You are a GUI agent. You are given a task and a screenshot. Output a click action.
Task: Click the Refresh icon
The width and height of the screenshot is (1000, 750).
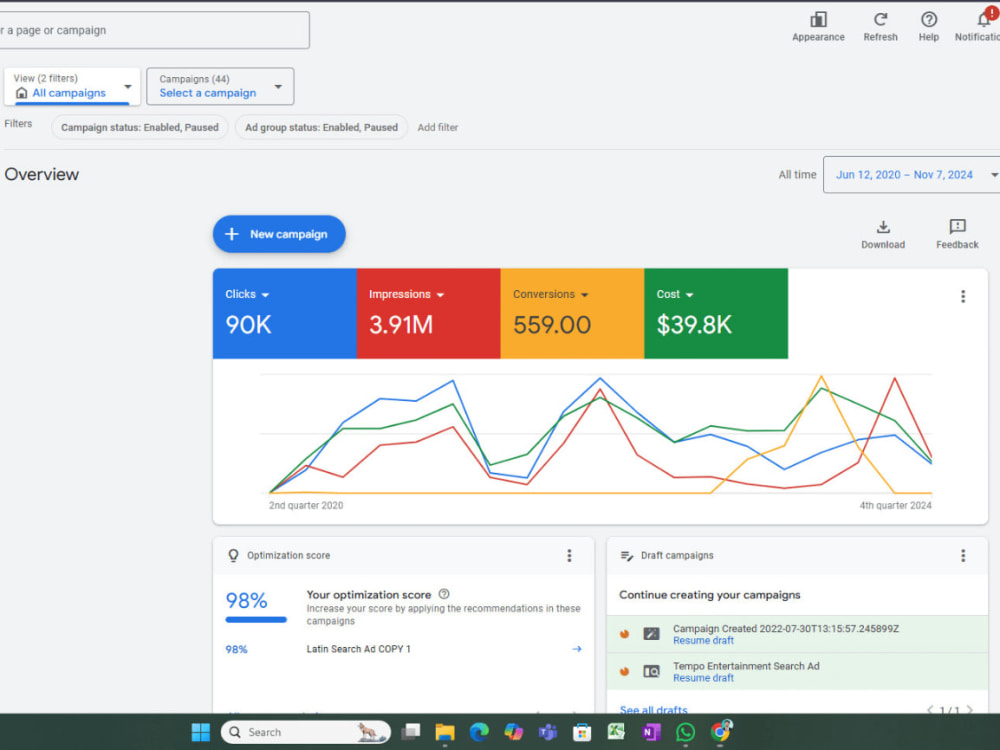(x=880, y=20)
